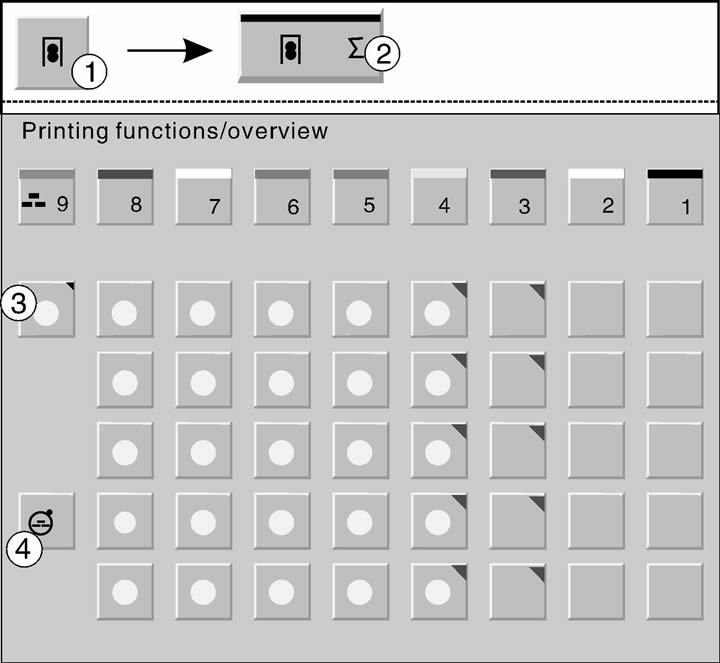The image size is (720, 663).
Task: Toggle first-row function with corner mark under unit 4
Action: pos(439,309)
